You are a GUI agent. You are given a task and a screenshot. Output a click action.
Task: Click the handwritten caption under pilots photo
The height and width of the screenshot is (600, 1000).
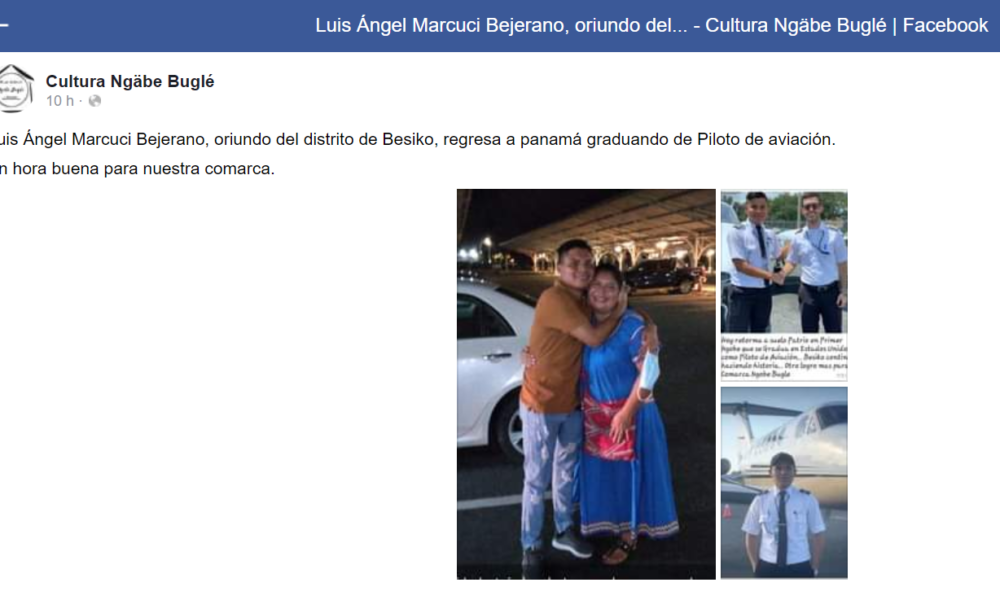click(x=784, y=357)
